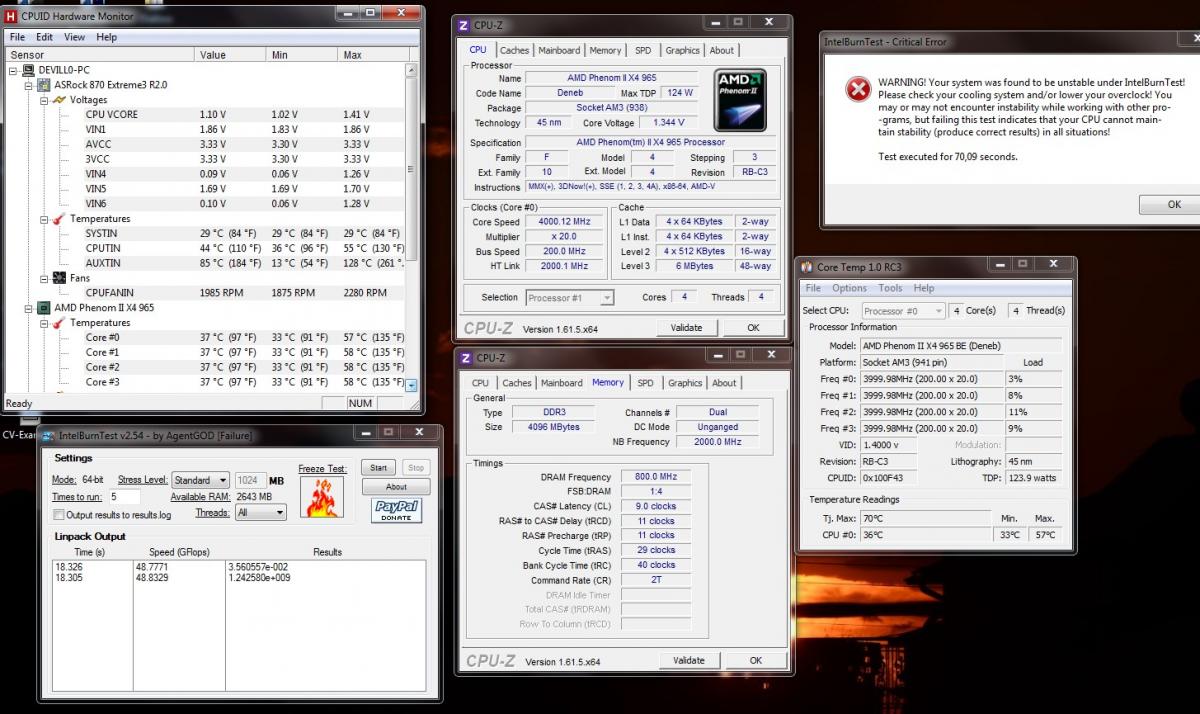Click Validate in the CPU-Z Timings window

tap(689, 660)
